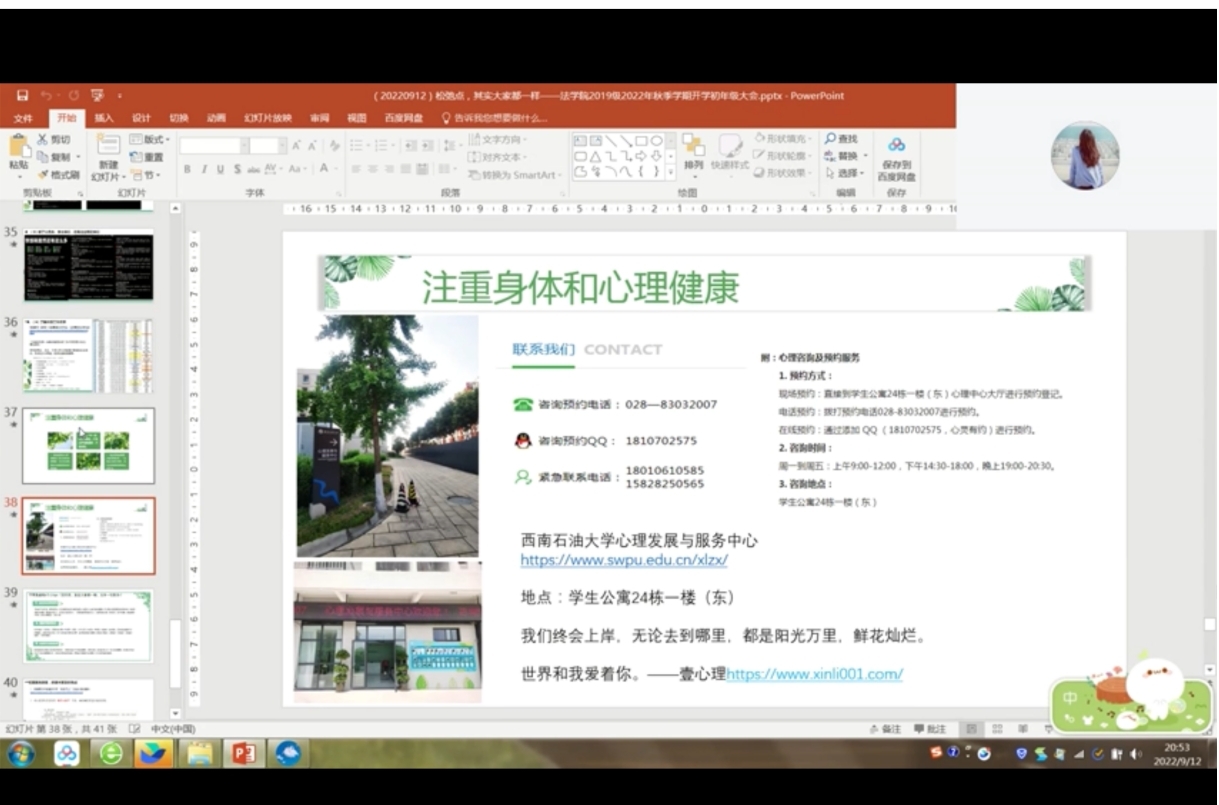The width and height of the screenshot is (1219, 805).
Task: Start slideshow from quick access toolbar icon
Action: tap(97, 96)
